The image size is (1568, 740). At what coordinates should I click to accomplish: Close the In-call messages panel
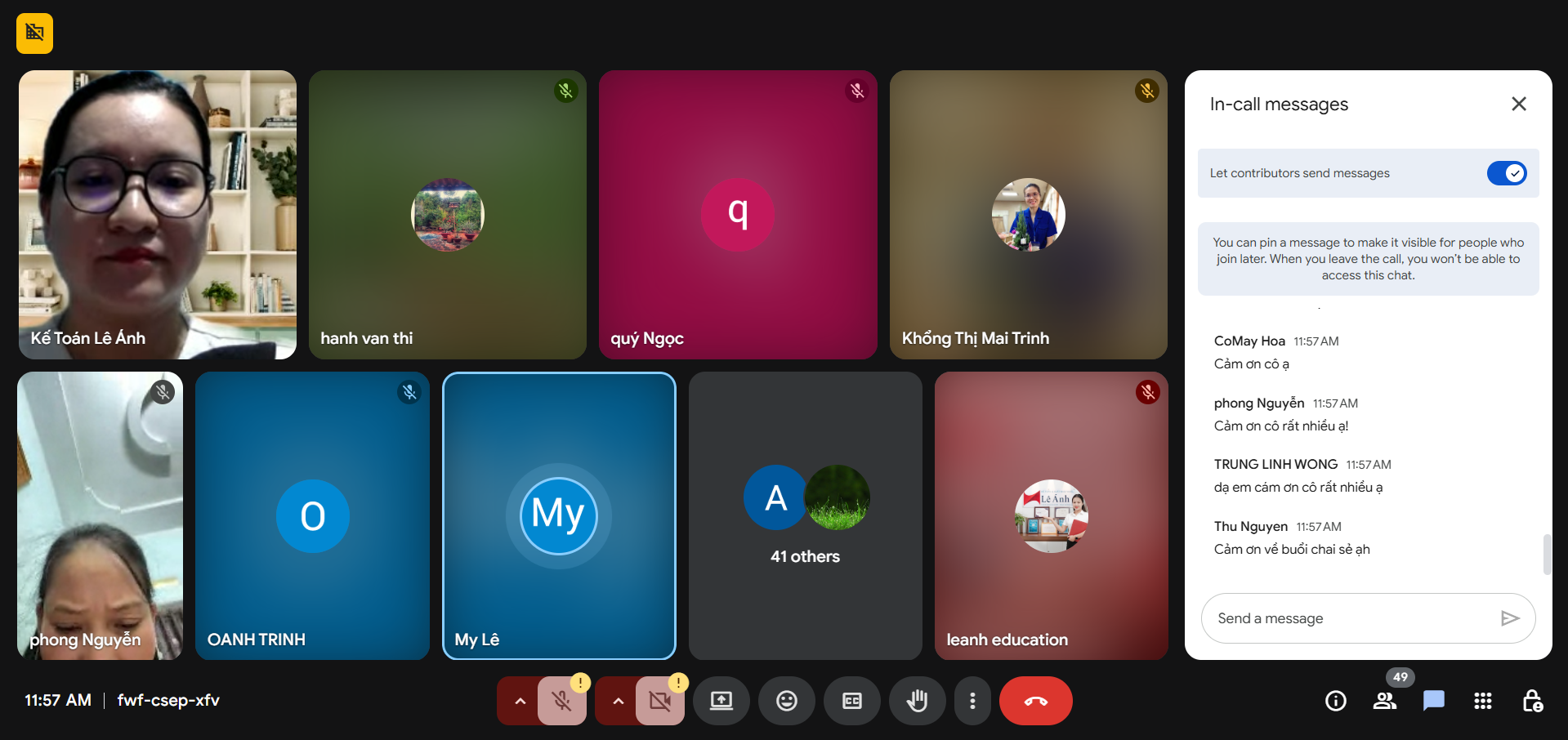click(x=1518, y=104)
